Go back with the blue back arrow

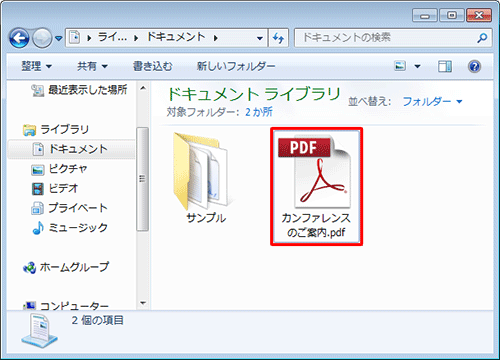click(x=19, y=38)
